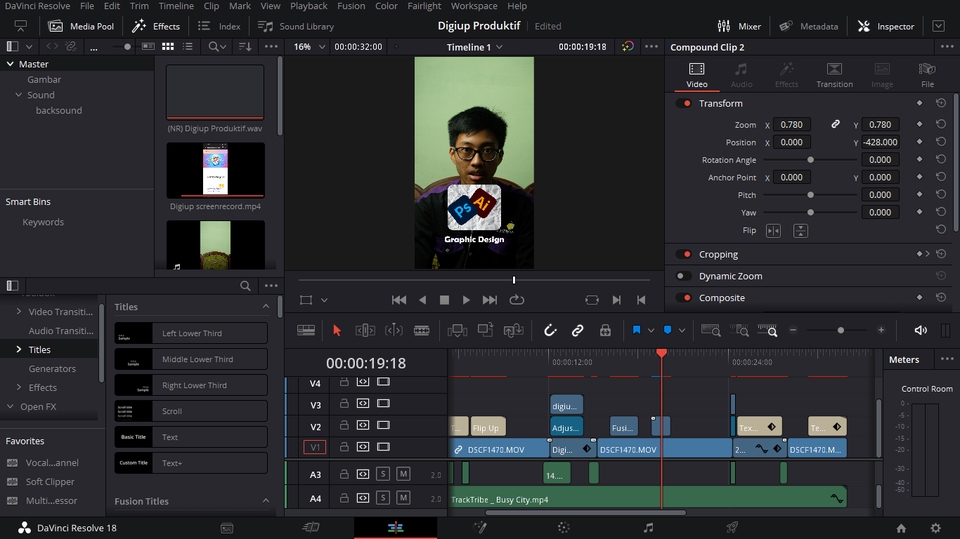The image size is (960, 539).
Task: Add the Left Lower Third title
Action: 191,333
